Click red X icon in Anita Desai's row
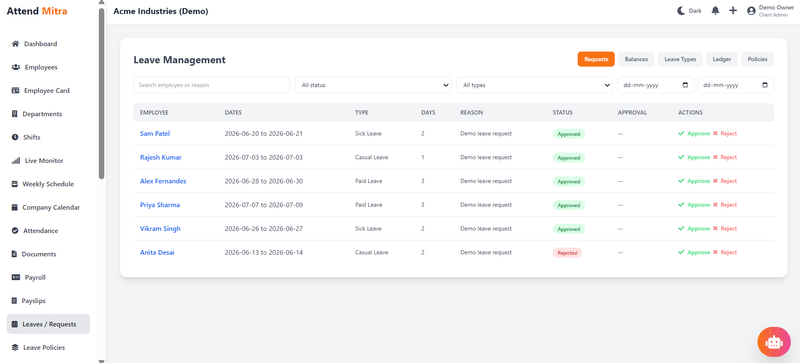This screenshot has height=363, width=800. click(x=715, y=252)
